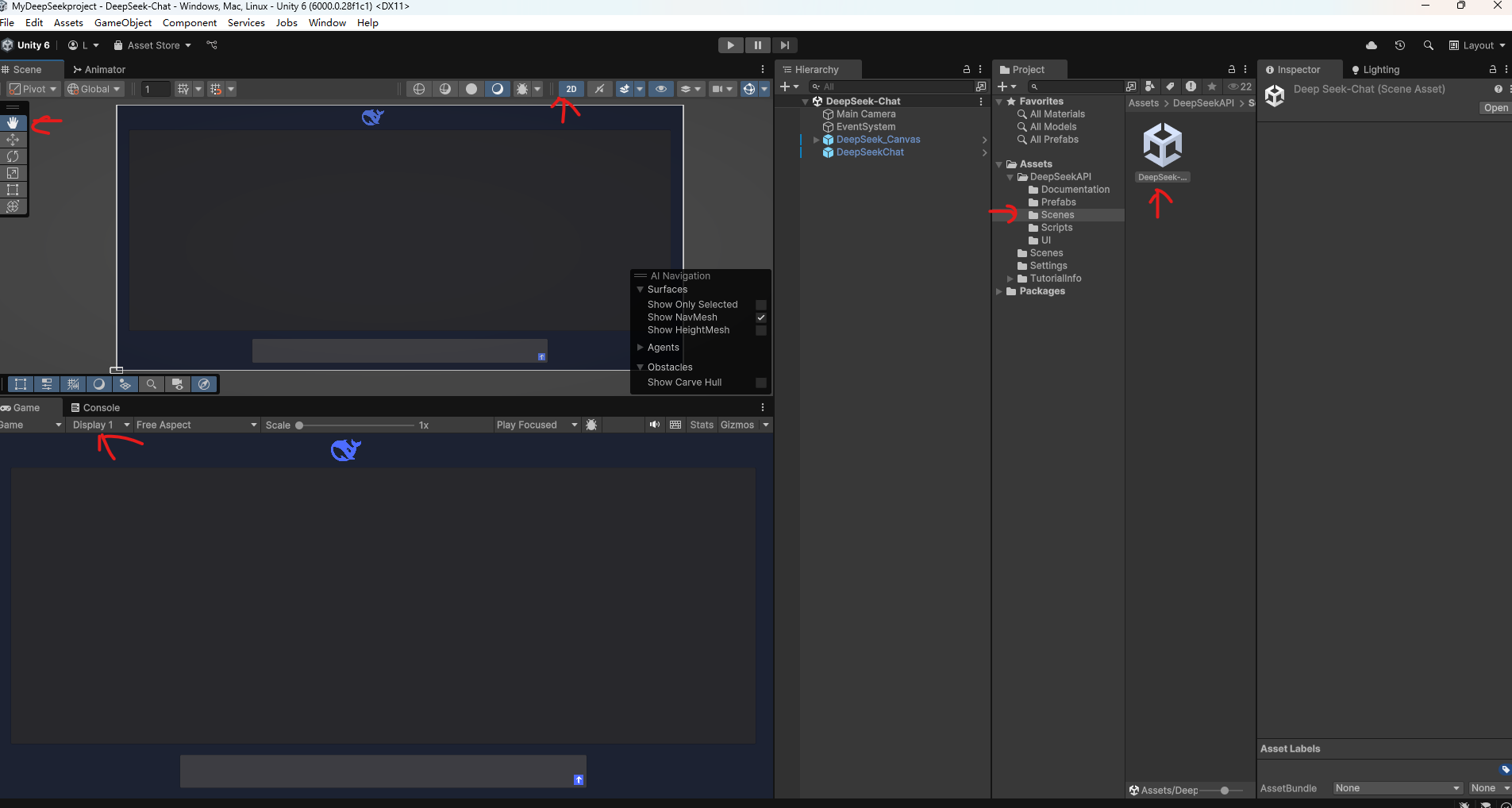Open Unity Cloud icon
The height and width of the screenshot is (808, 1512).
1372,45
